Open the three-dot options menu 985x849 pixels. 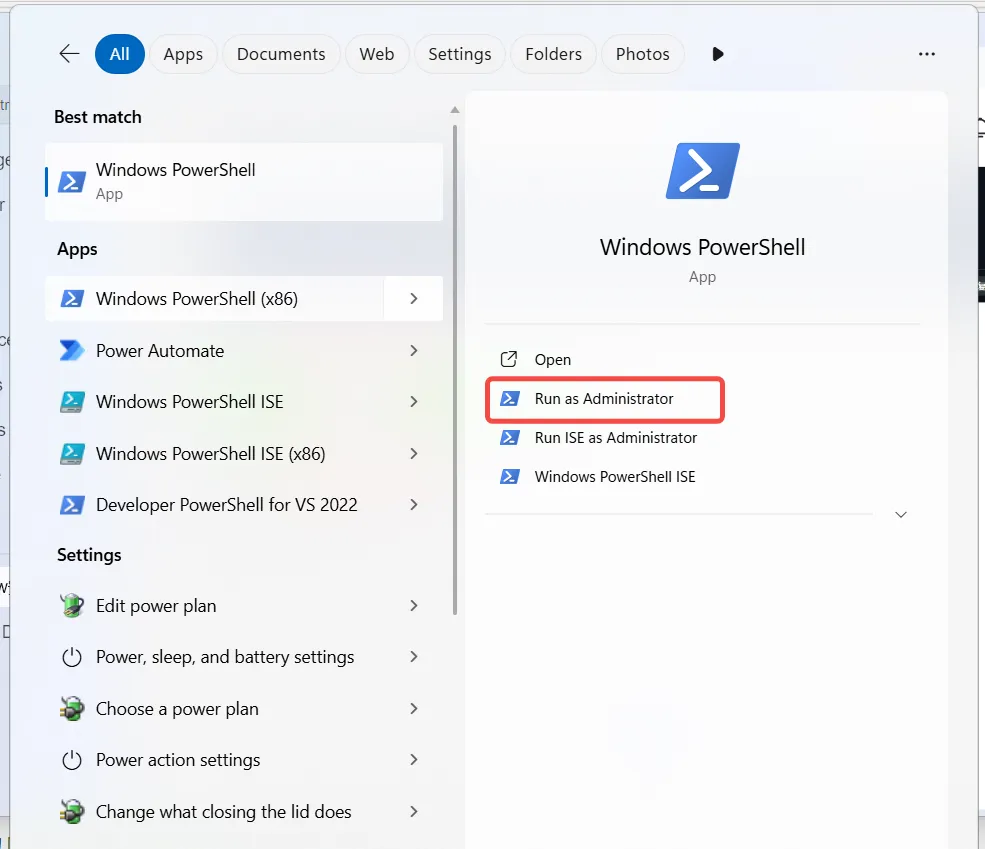(927, 54)
